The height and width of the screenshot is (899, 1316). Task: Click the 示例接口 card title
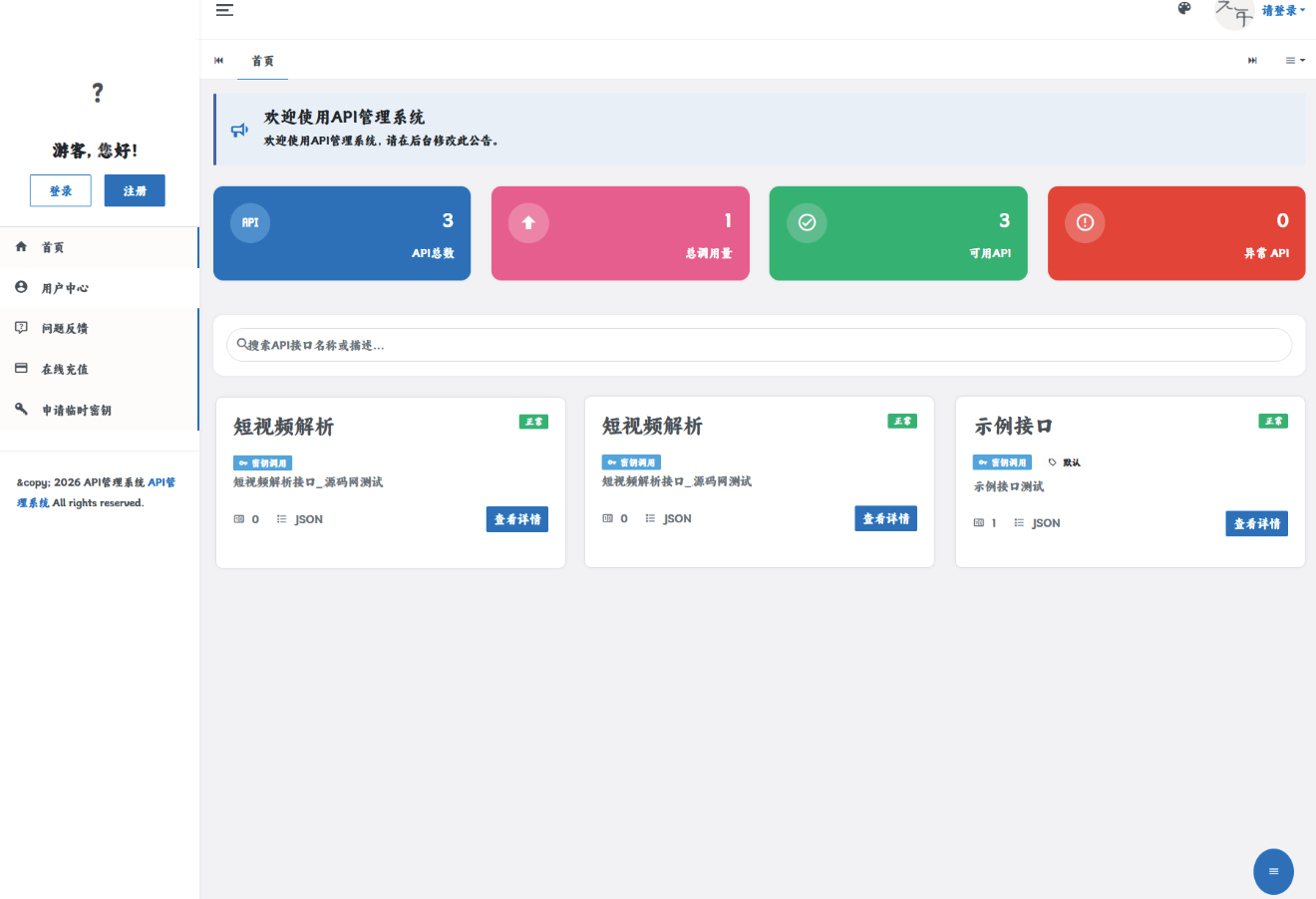(x=1014, y=426)
